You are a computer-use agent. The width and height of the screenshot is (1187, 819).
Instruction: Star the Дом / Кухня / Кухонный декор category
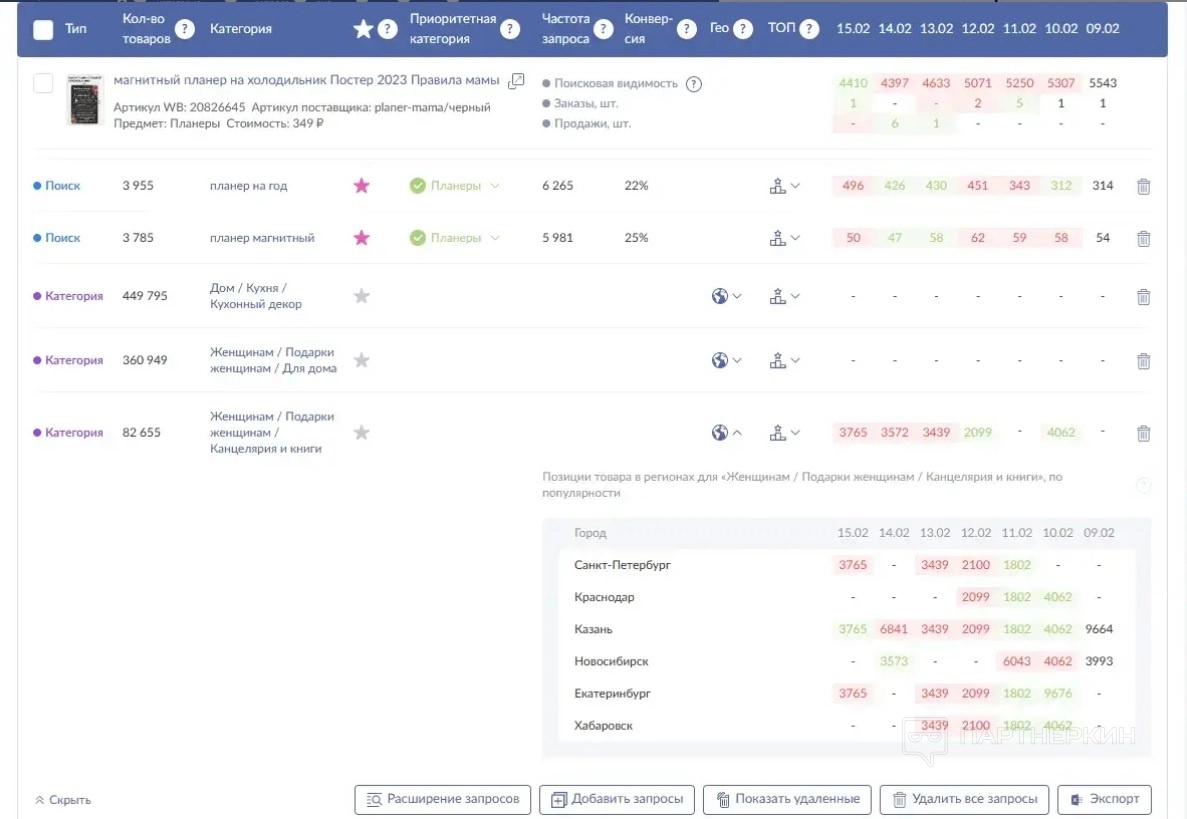[362, 296]
